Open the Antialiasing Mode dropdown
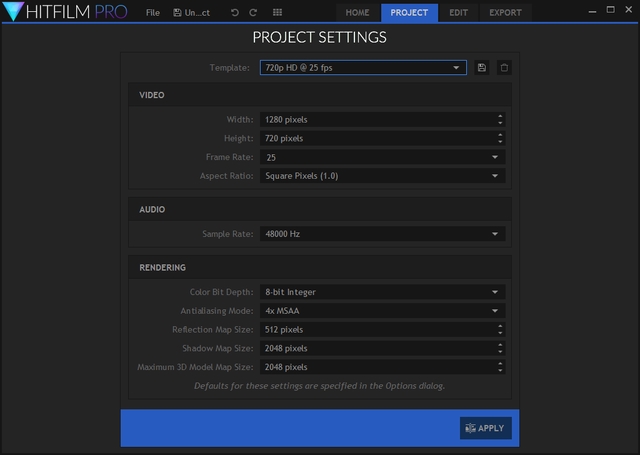The width and height of the screenshot is (640, 455). click(381, 311)
